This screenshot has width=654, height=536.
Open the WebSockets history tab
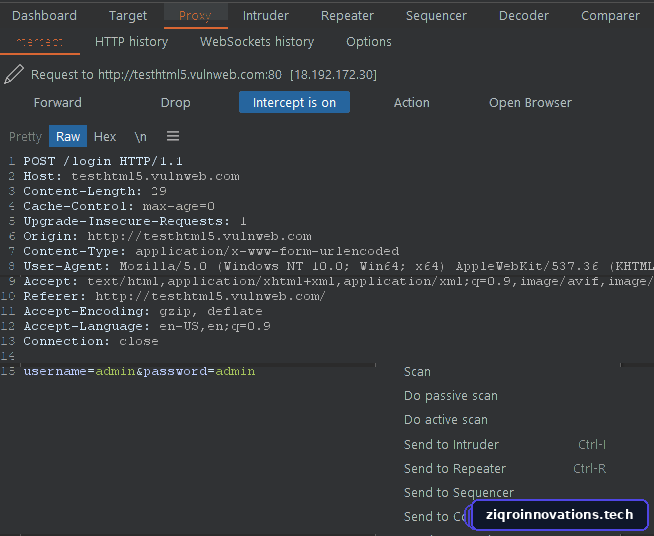[257, 42]
